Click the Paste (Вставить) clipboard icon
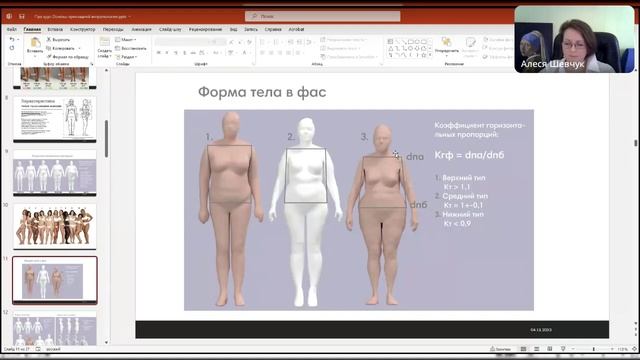This screenshot has height=360, width=640. (35, 42)
